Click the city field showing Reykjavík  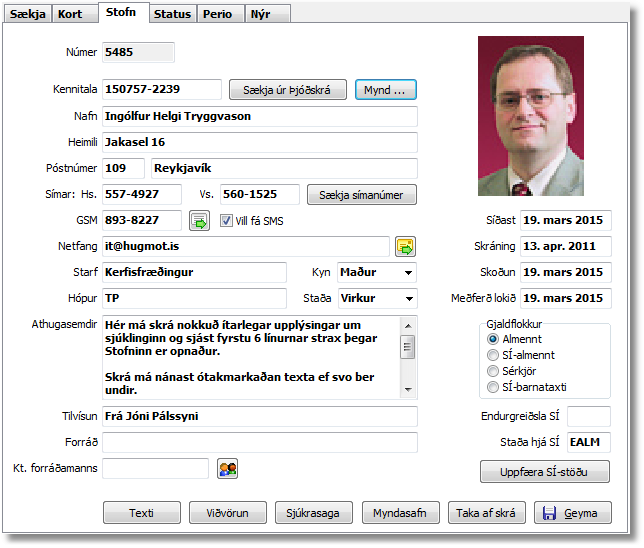coord(284,168)
